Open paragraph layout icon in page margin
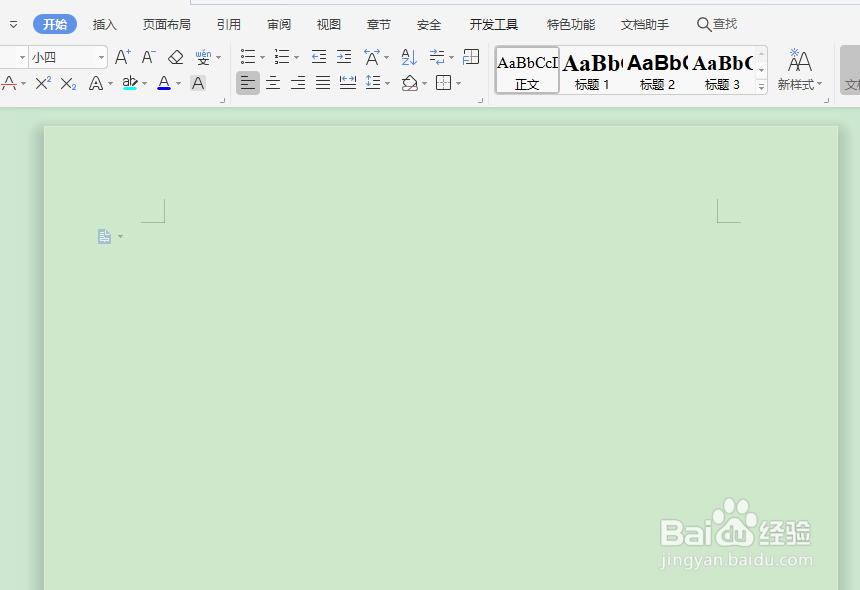The width and height of the screenshot is (860, 590). [x=104, y=236]
